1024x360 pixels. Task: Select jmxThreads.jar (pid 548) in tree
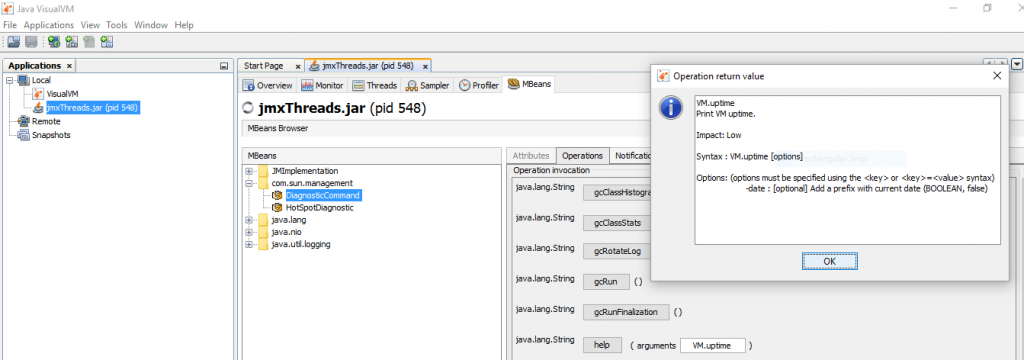coord(92,108)
